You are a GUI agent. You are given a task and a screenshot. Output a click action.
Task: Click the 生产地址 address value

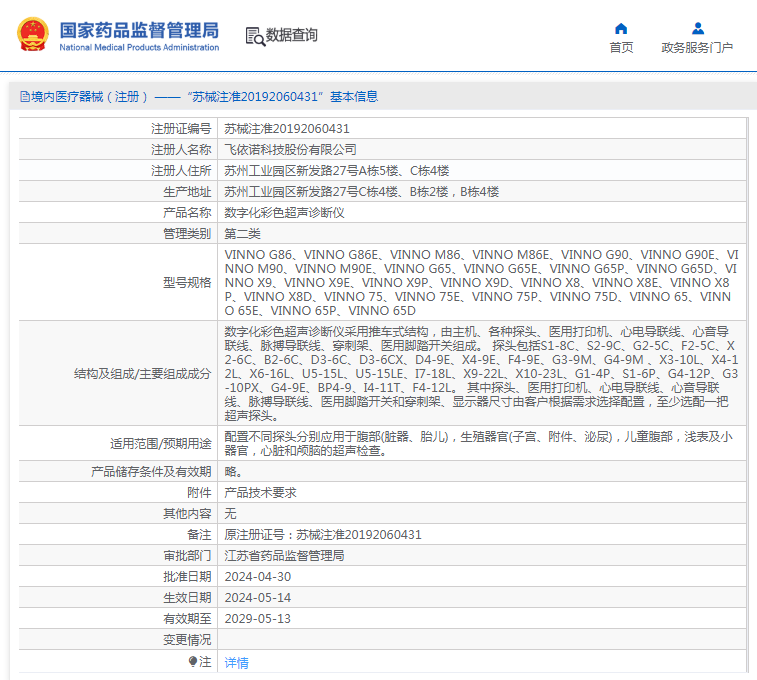362,192
